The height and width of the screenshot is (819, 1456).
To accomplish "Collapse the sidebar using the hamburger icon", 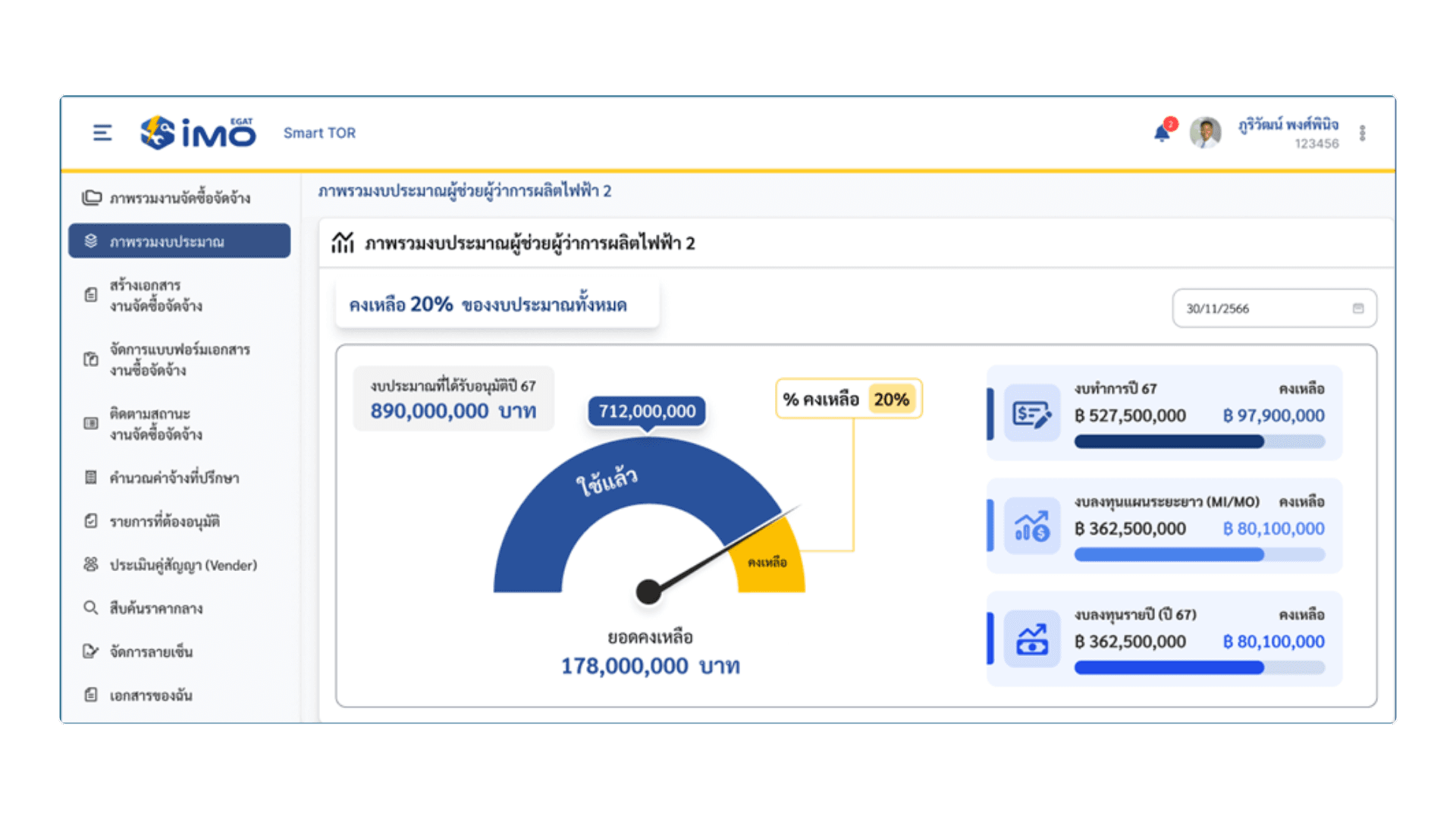I will coord(101,132).
